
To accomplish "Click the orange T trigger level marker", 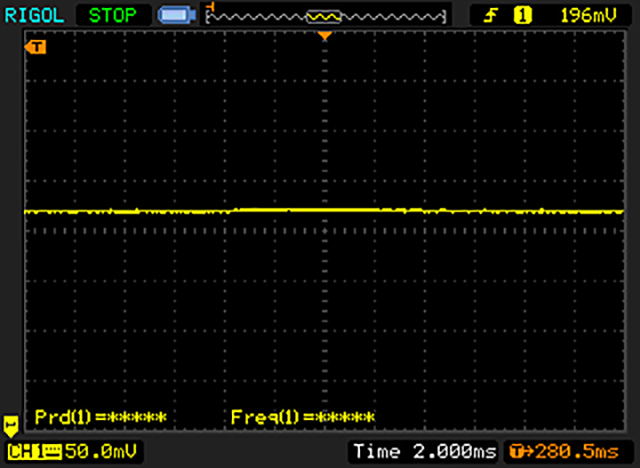I will tap(36, 47).
